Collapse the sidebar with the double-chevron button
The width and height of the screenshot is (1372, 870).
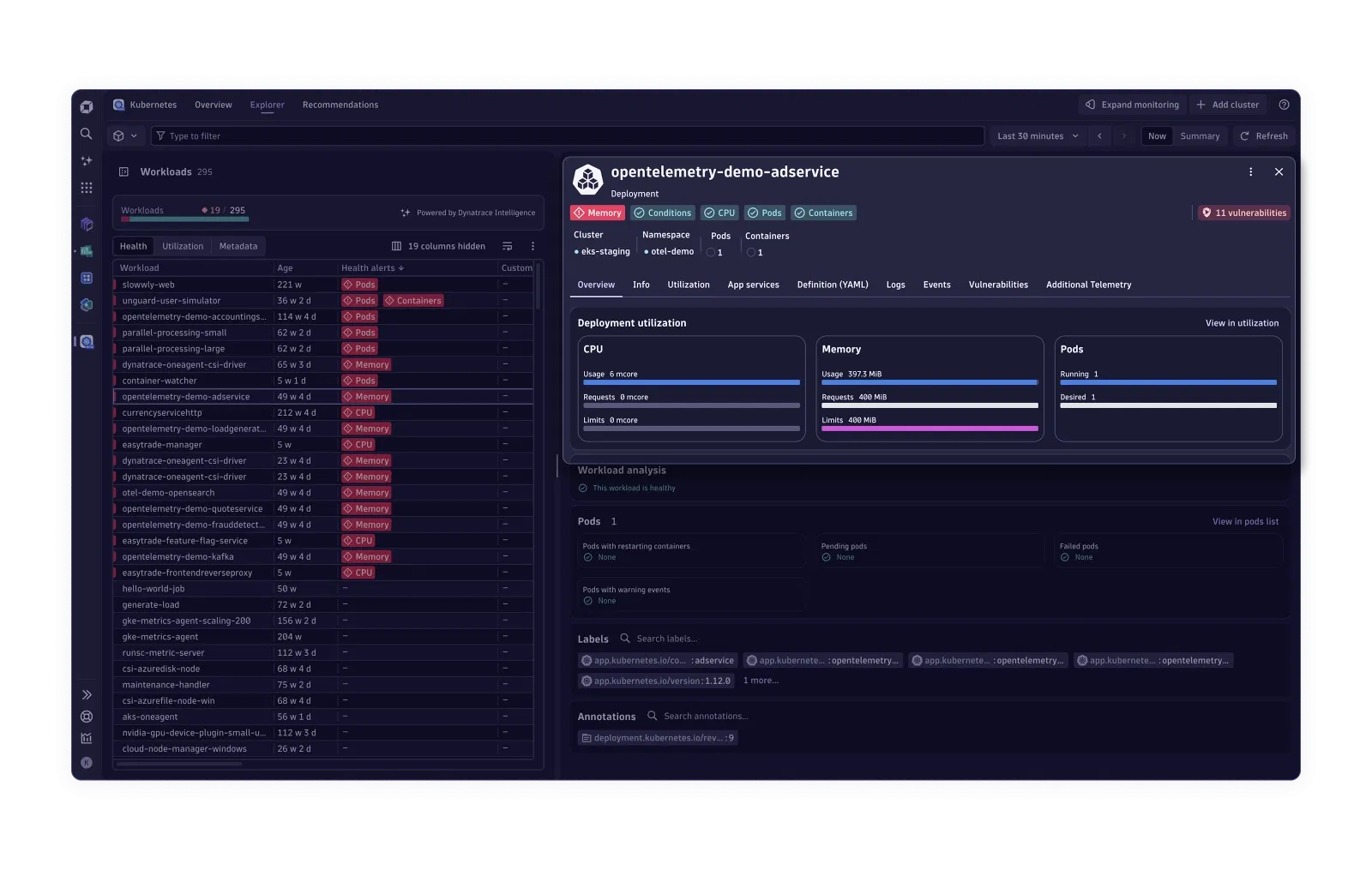(86, 694)
